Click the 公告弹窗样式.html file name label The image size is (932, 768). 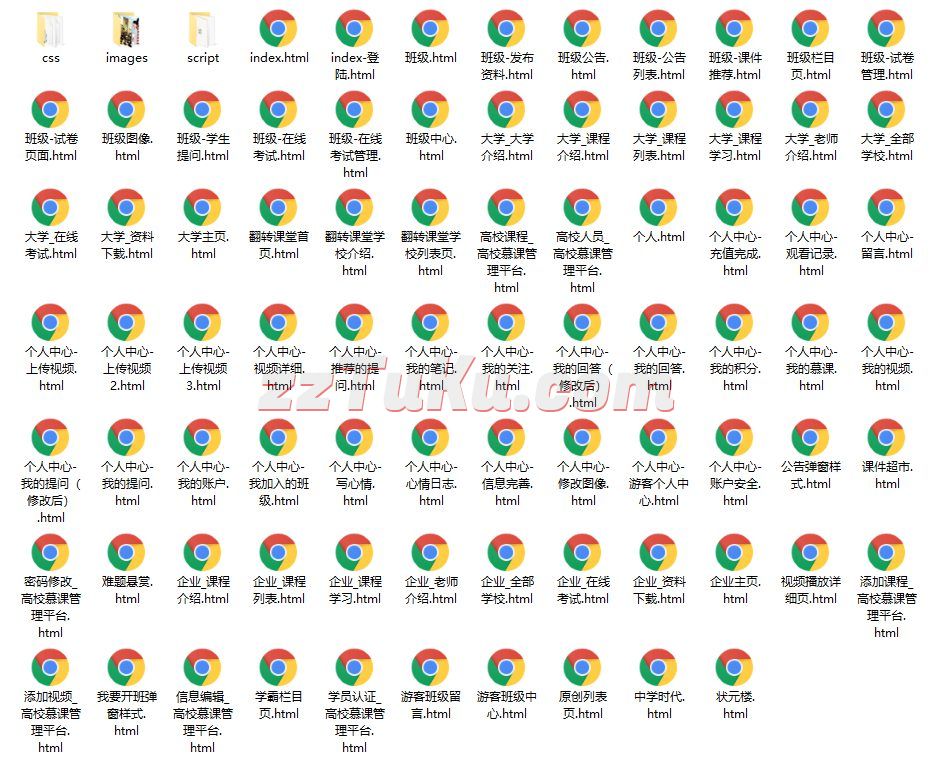click(x=810, y=475)
